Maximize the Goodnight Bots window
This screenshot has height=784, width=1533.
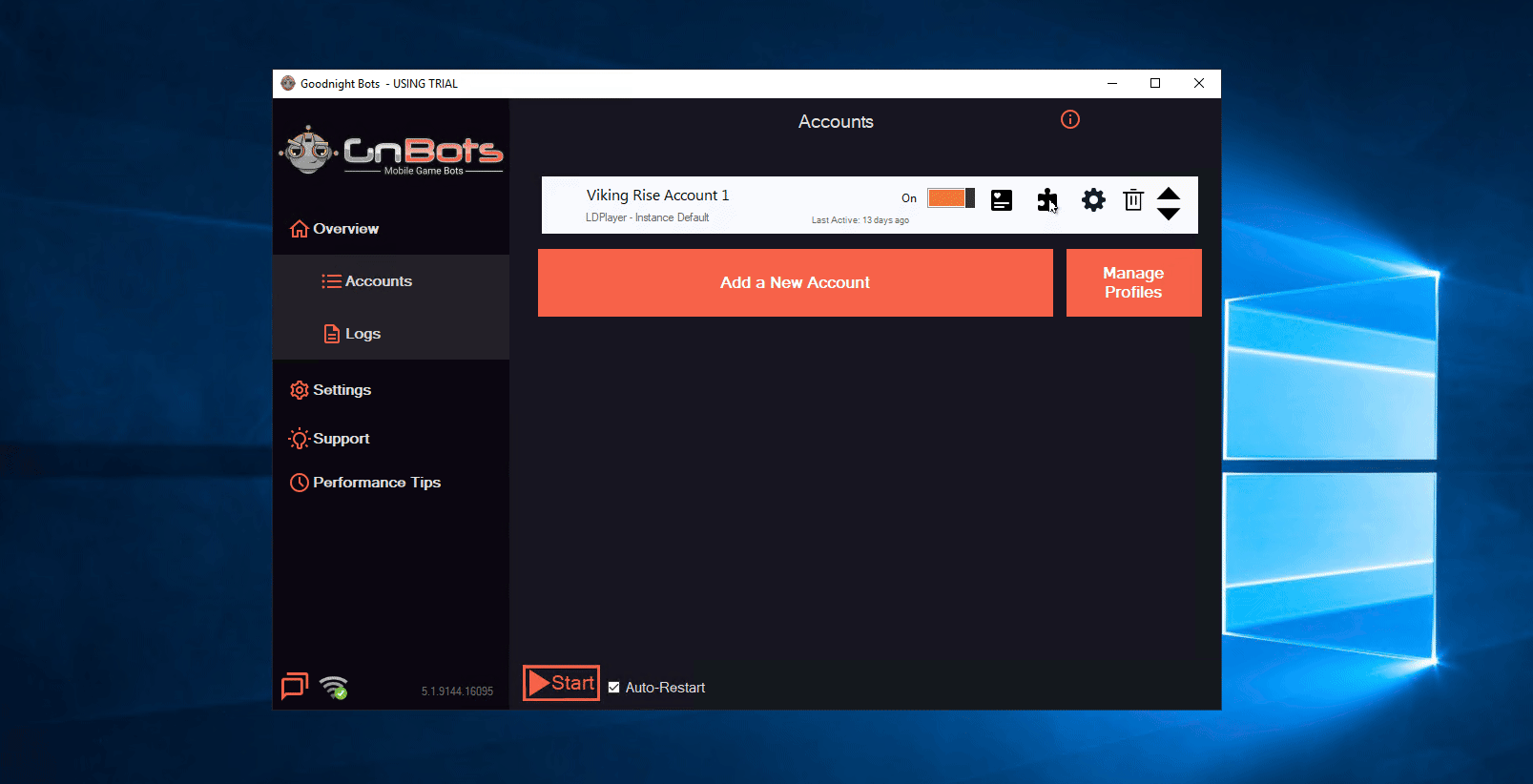tap(1155, 83)
